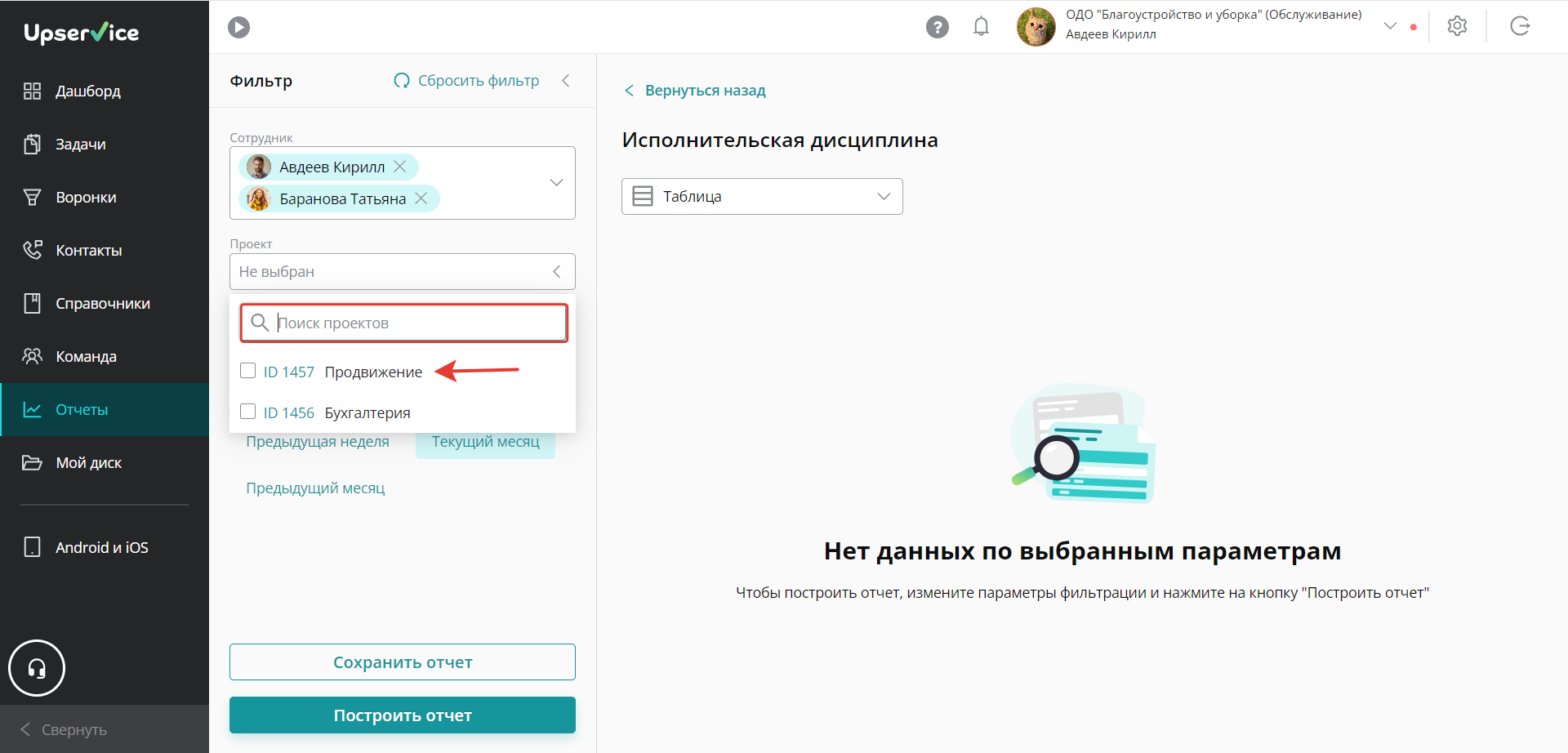Image resolution: width=1568 pixels, height=753 pixels.
Task: Remove Баранова Татьяна from employee filter
Action: tap(421, 198)
